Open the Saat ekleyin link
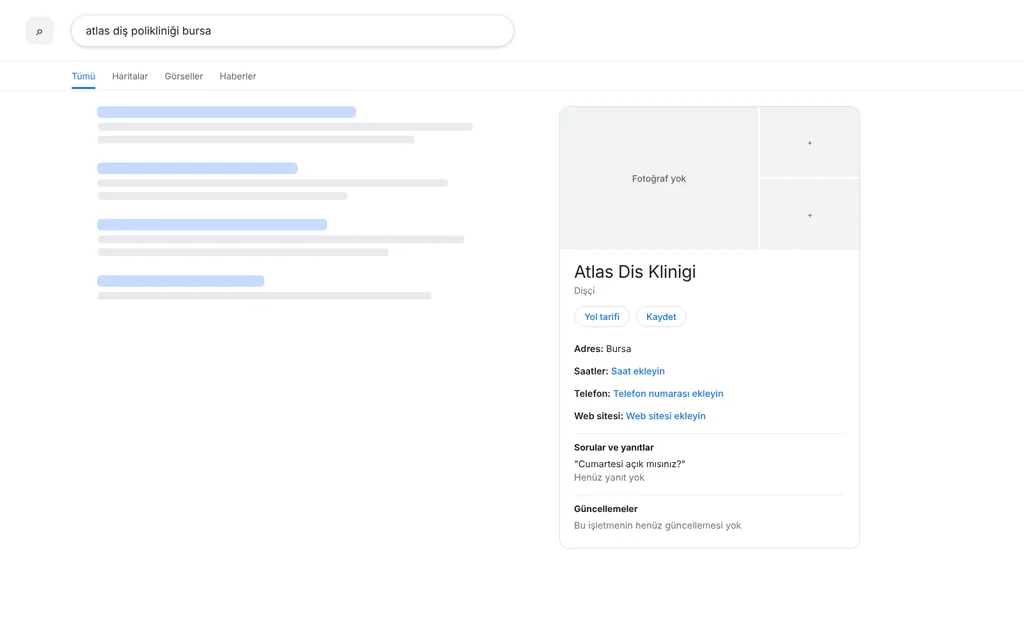Viewport: 1024px width, 640px height. coord(638,371)
